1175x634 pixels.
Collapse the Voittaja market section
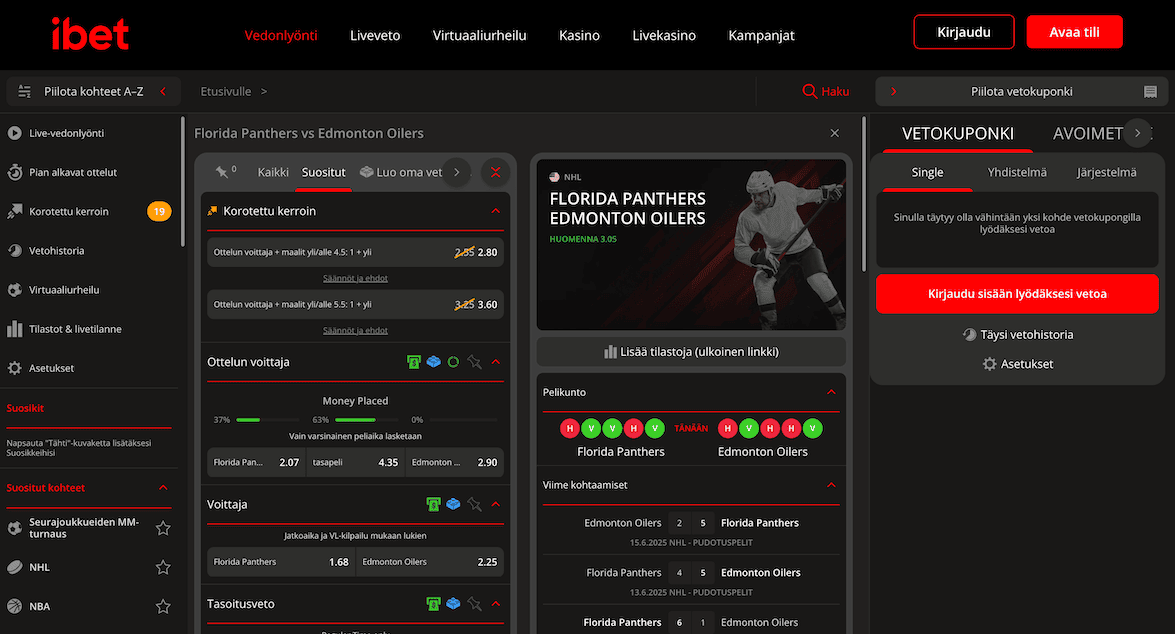point(495,504)
